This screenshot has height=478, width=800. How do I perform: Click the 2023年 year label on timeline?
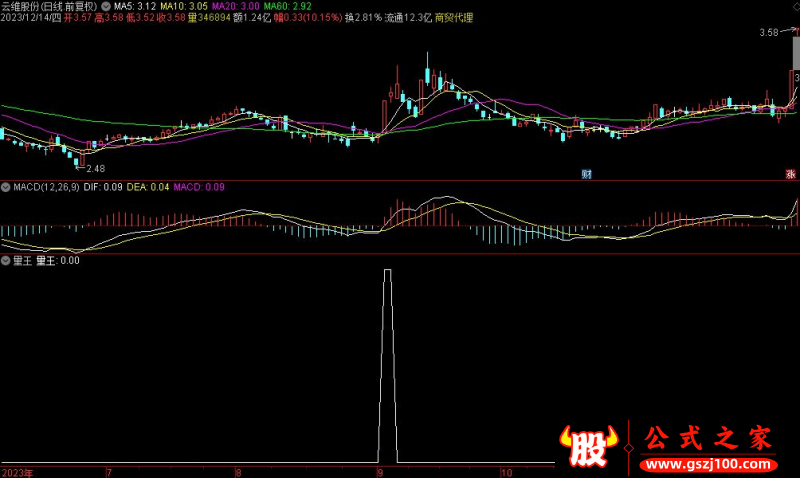click(18, 471)
